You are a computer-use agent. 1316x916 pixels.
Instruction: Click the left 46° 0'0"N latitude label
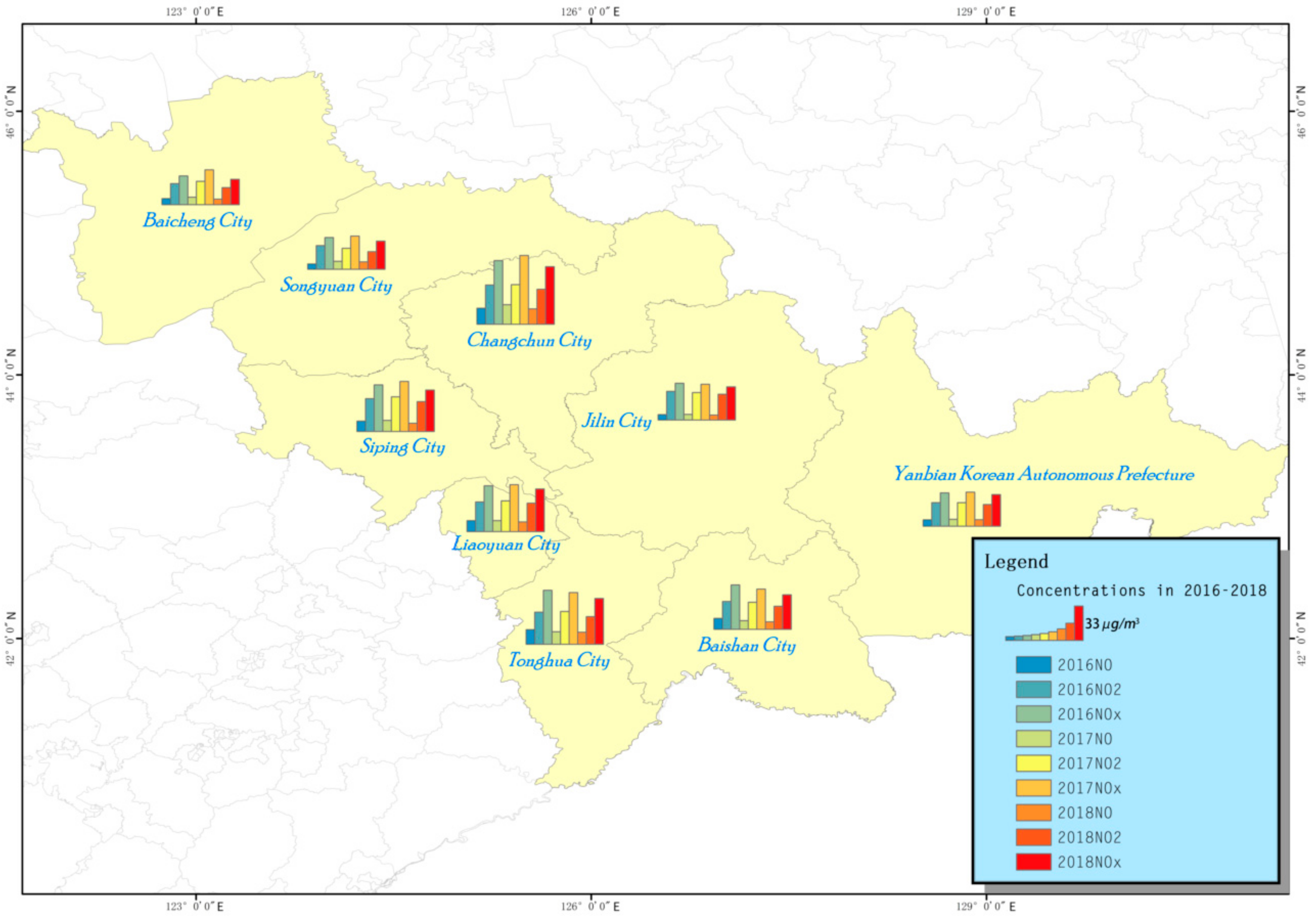[x=11, y=112]
